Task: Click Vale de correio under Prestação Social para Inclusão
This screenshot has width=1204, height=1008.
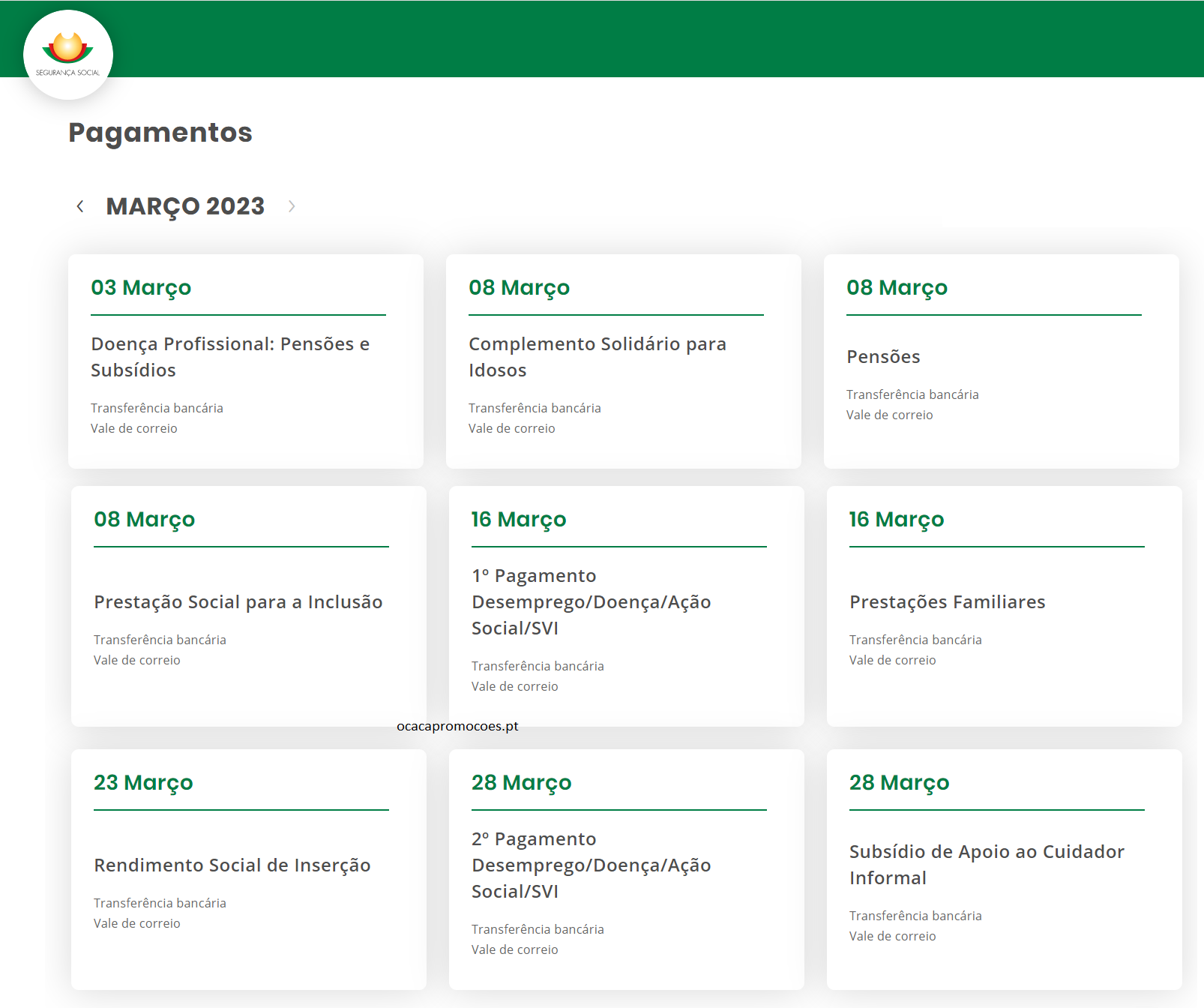Action: 137,660
